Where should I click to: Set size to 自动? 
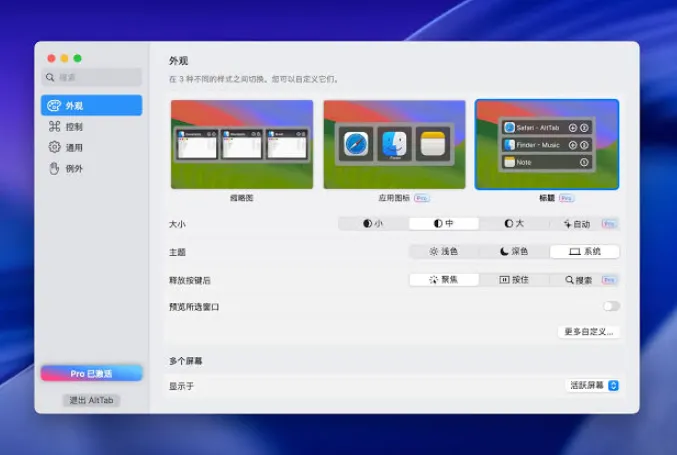point(584,224)
